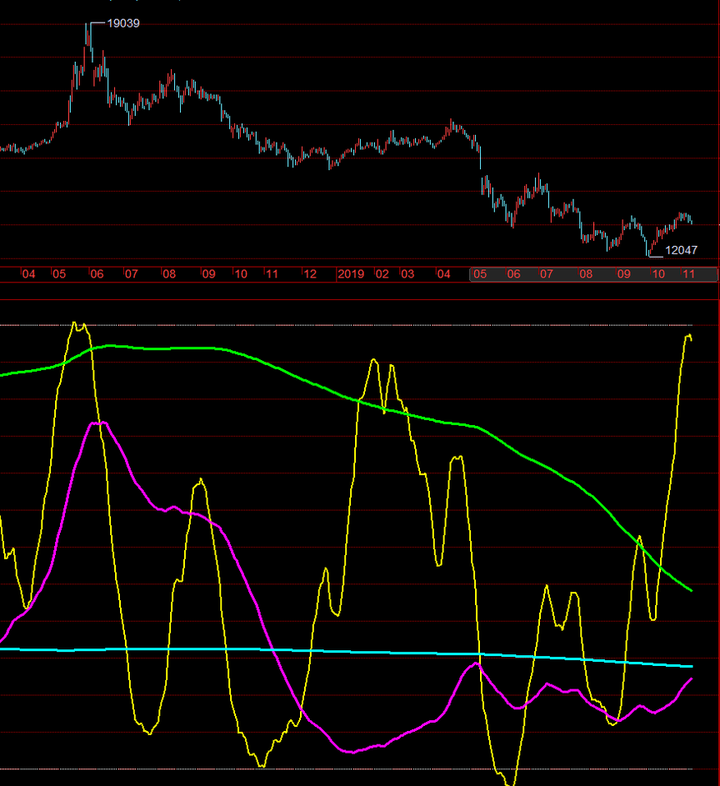Screen dimensions: 720x786
Task: Click the 11 marker inside the highlighted range
Action: click(x=689, y=274)
